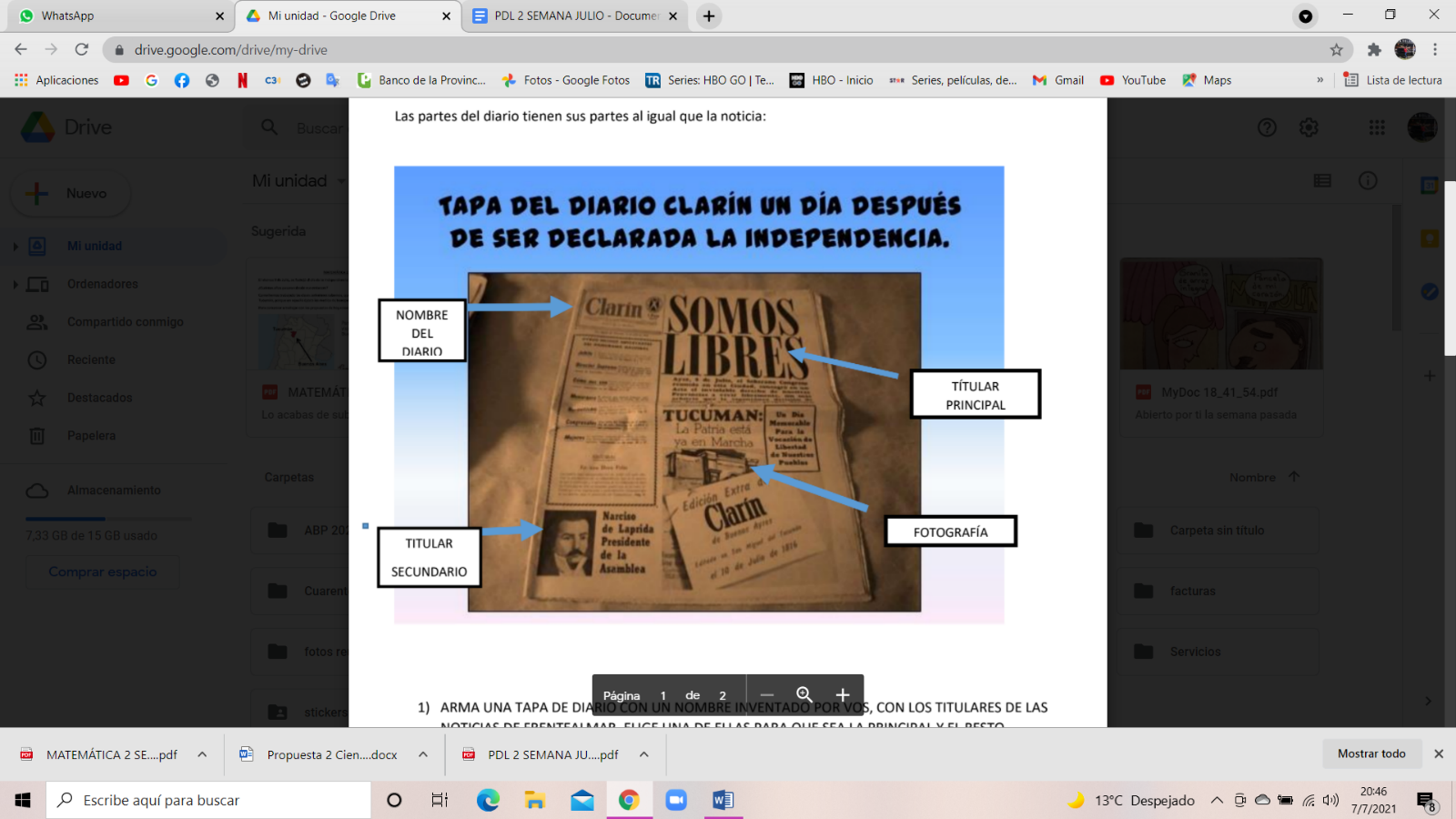The width and height of the screenshot is (1456, 819).
Task: Zoom in the PDF preview
Action: (x=843, y=695)
